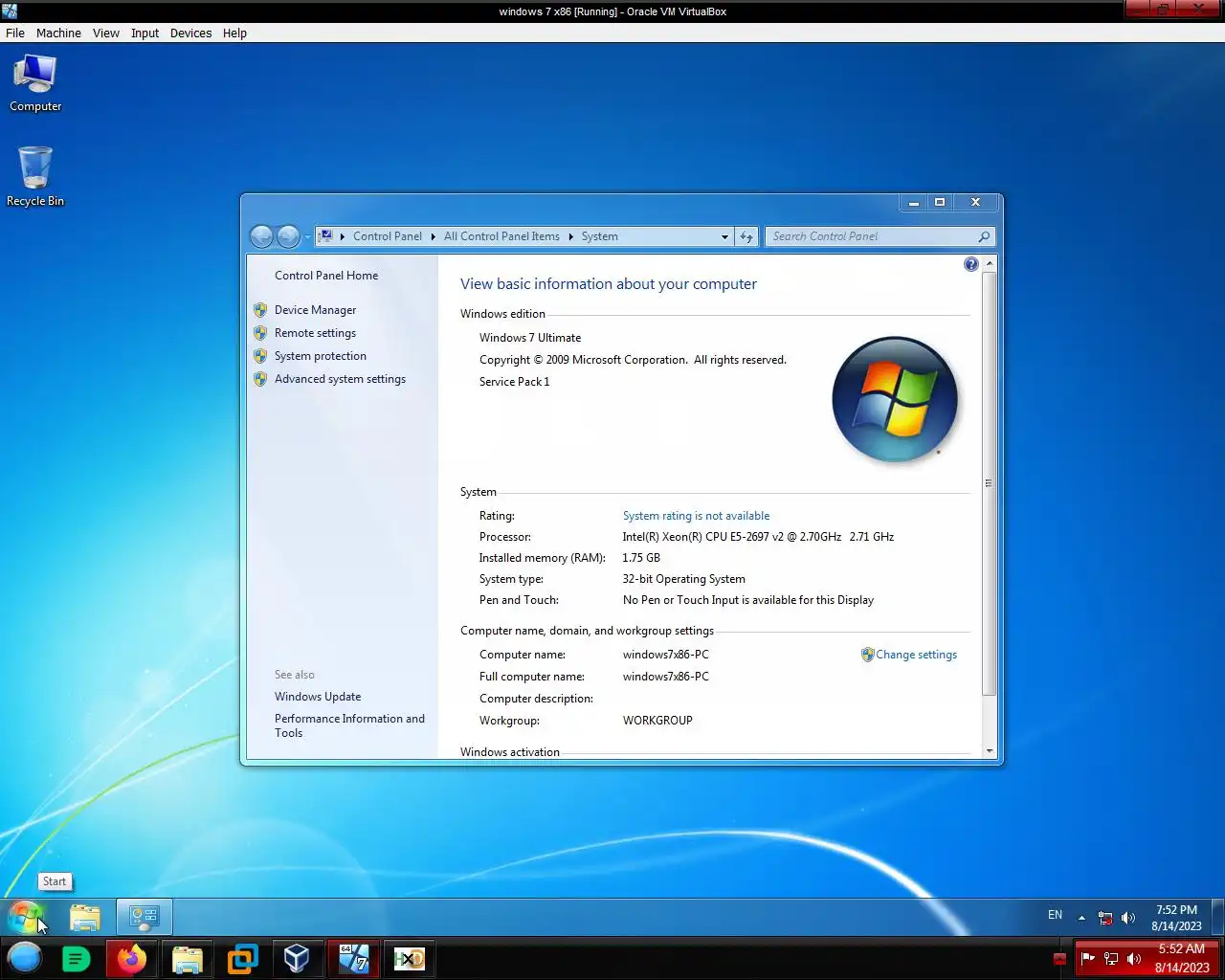The image size is (1225, 980).
Task: Click Control Panel breadcrumb
Action: pos(388,236)
